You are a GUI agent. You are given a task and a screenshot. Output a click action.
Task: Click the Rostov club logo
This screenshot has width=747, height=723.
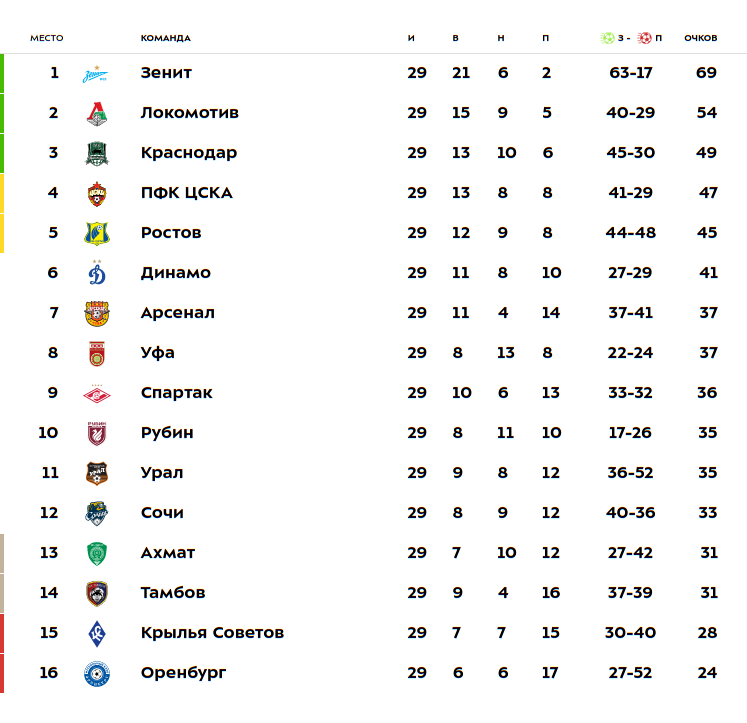(96, 233)
